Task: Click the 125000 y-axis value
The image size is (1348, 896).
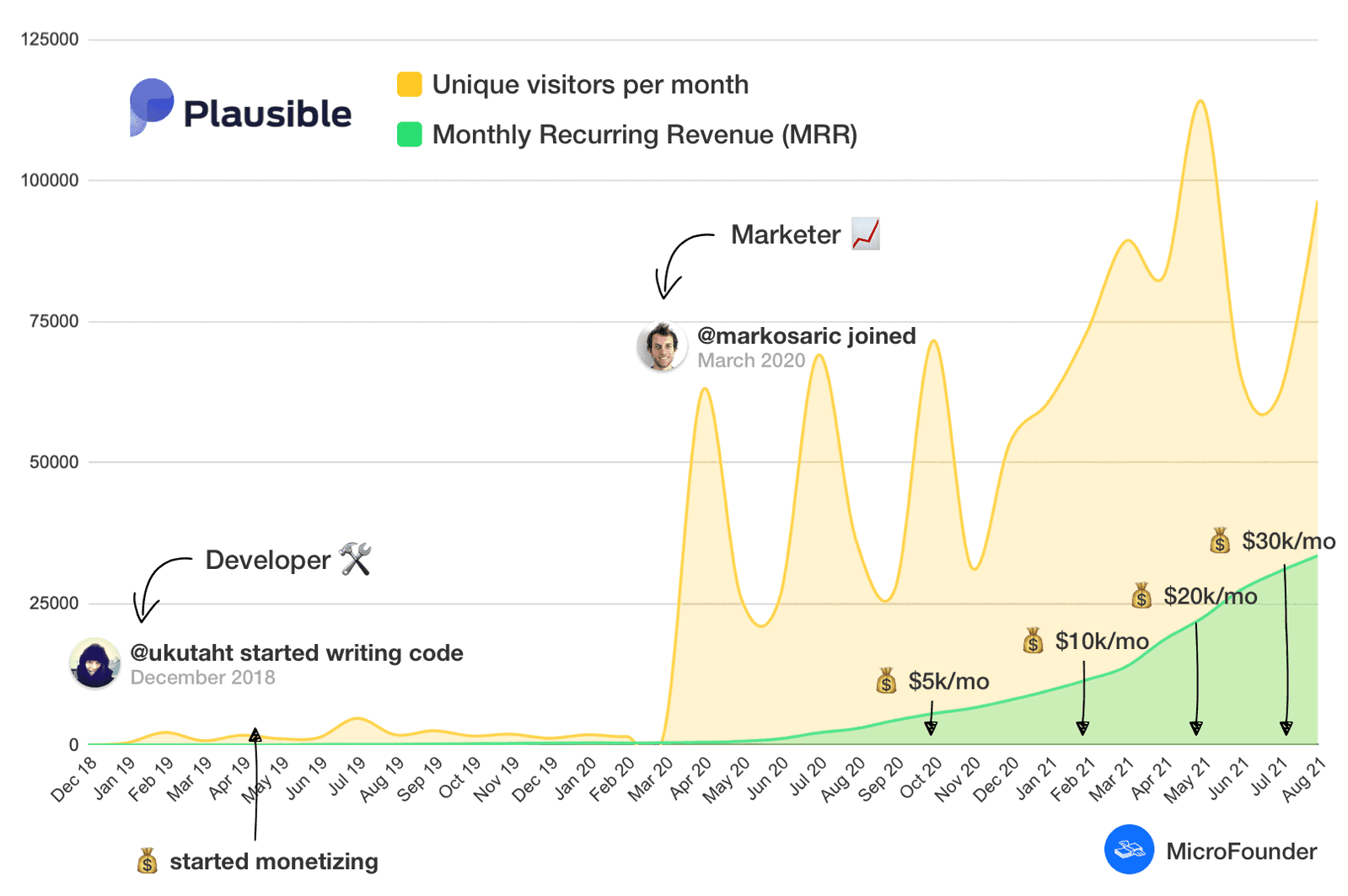Action: [50, 39]
